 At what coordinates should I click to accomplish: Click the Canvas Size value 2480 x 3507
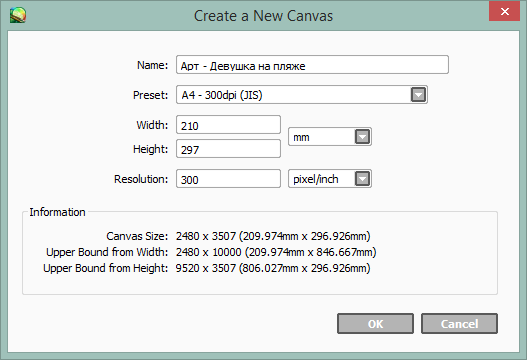[x=273, y=236]
